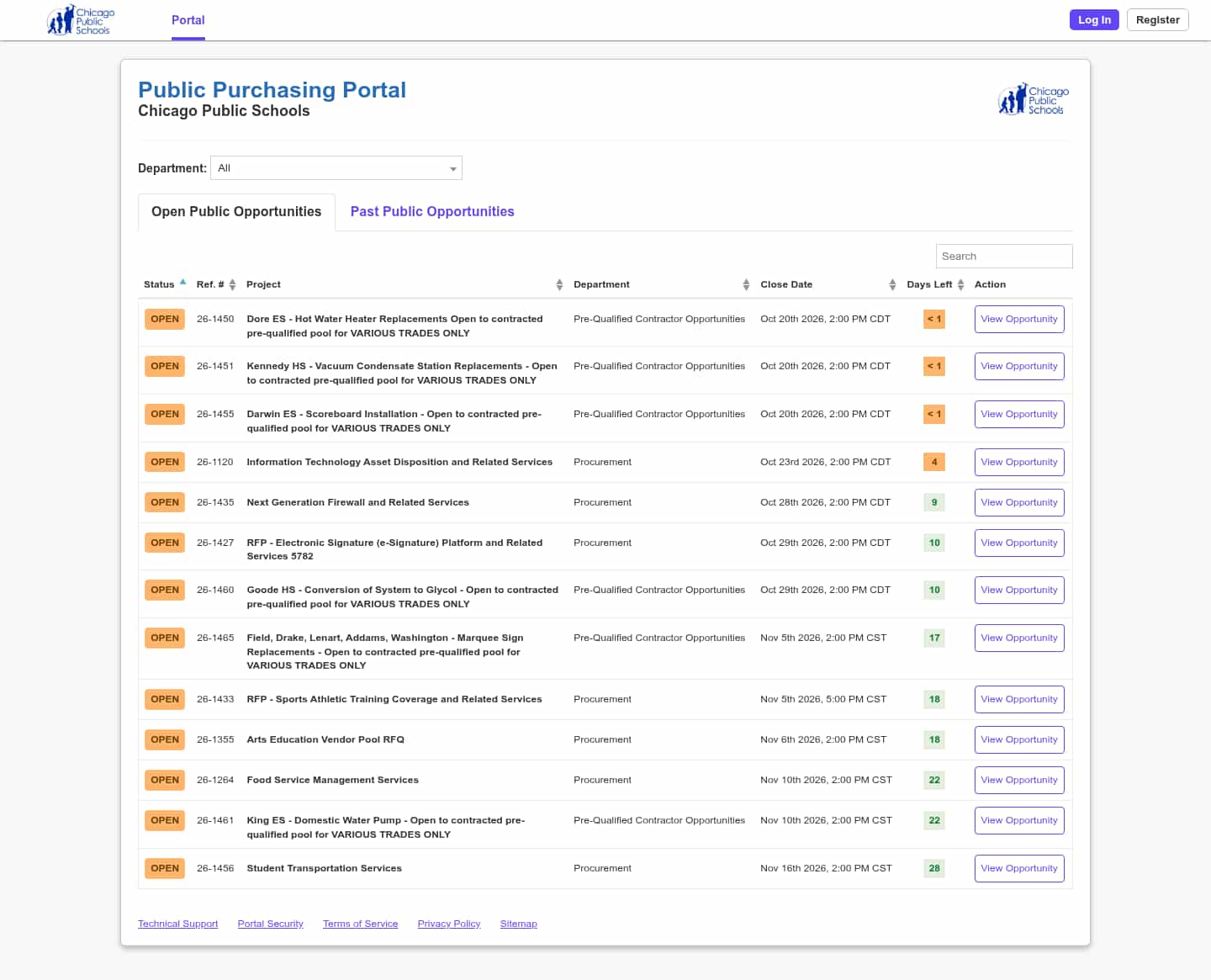Screen dimensions: 1211x980
Task: Sort by Ref. # column arrows
Action: pos(232,285)
